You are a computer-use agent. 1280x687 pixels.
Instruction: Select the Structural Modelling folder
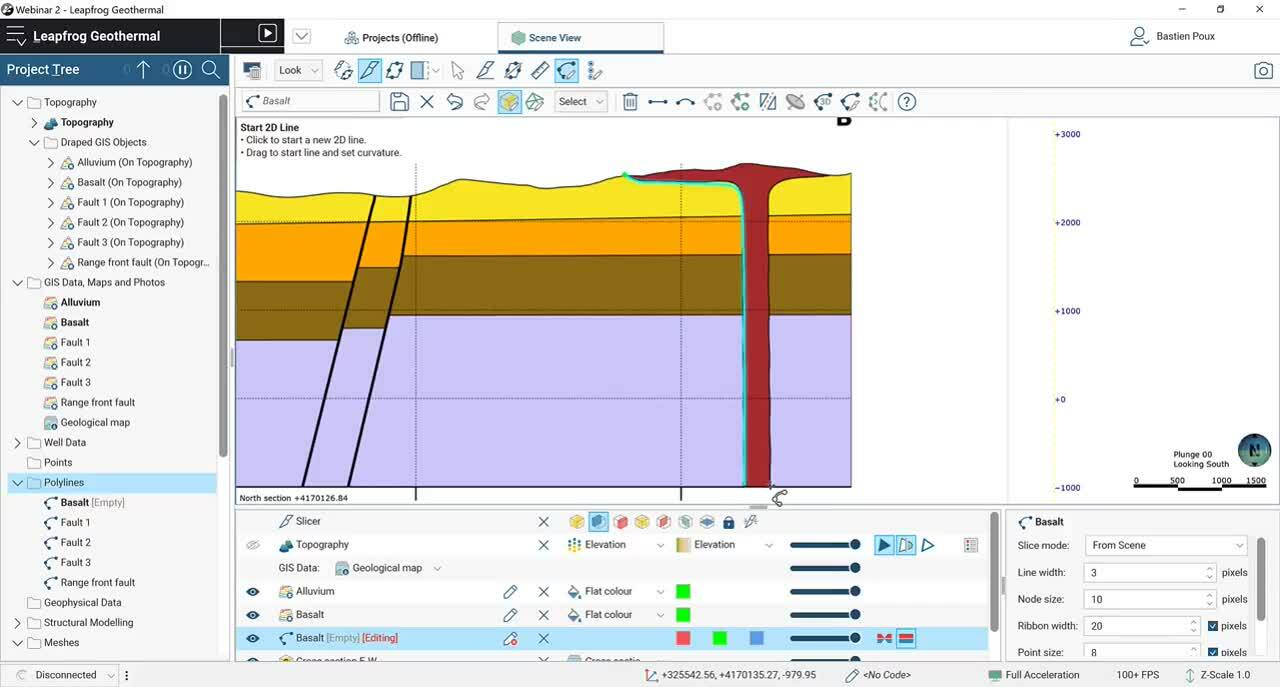88,622
